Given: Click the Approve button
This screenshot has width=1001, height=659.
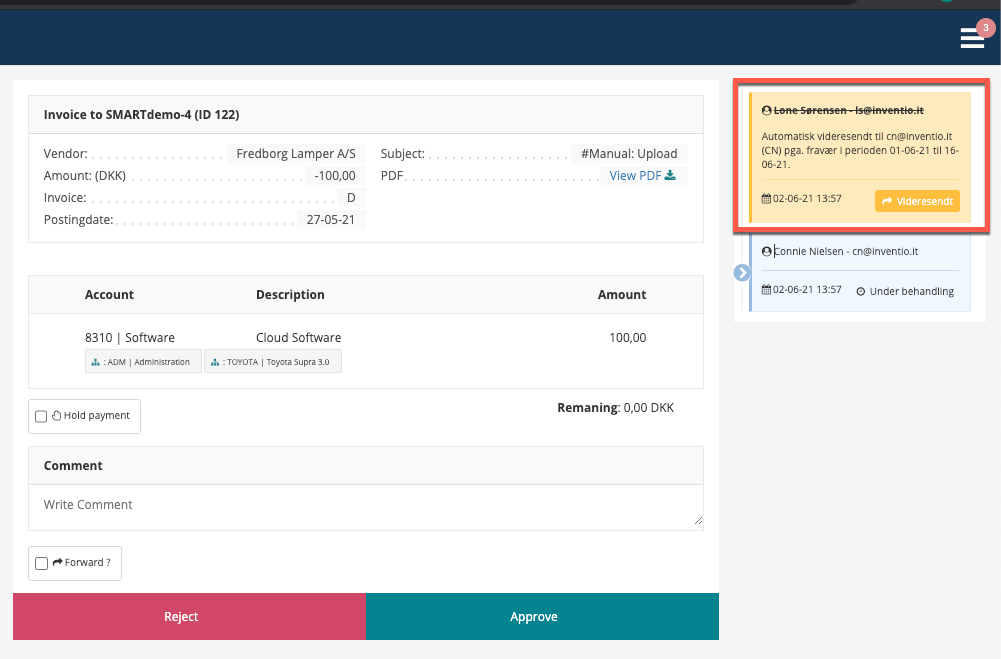Looking at the screenshot, I should coord(543,617).
